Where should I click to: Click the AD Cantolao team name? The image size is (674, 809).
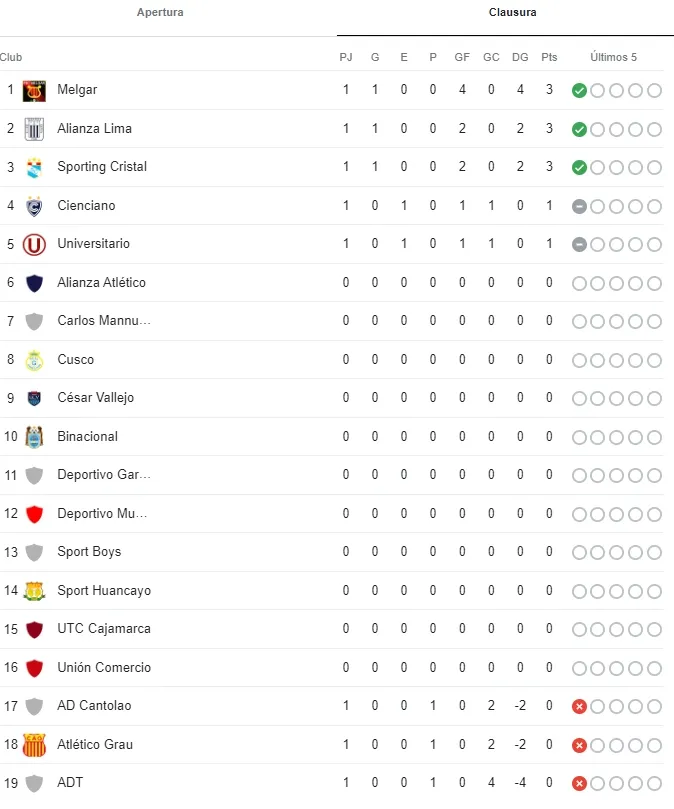[x=94, y=706]
